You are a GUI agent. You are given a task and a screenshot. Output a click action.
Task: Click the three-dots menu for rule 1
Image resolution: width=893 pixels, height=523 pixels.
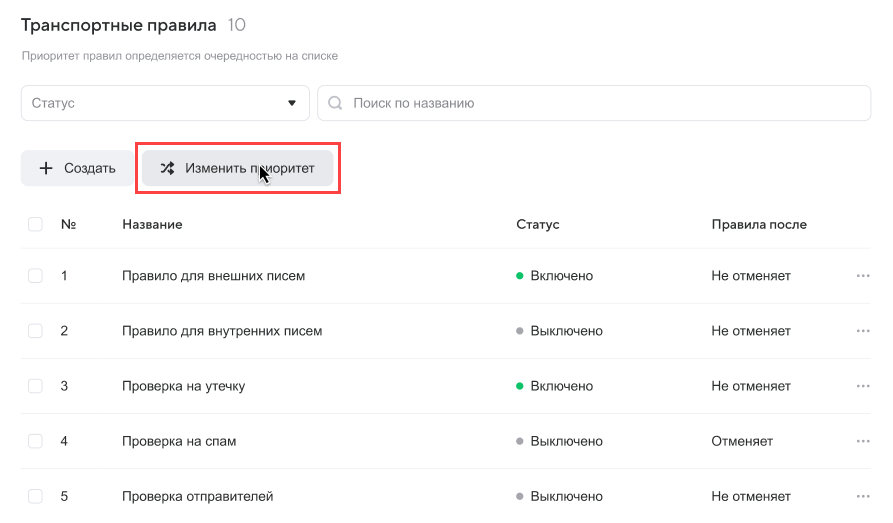point(863,276)
